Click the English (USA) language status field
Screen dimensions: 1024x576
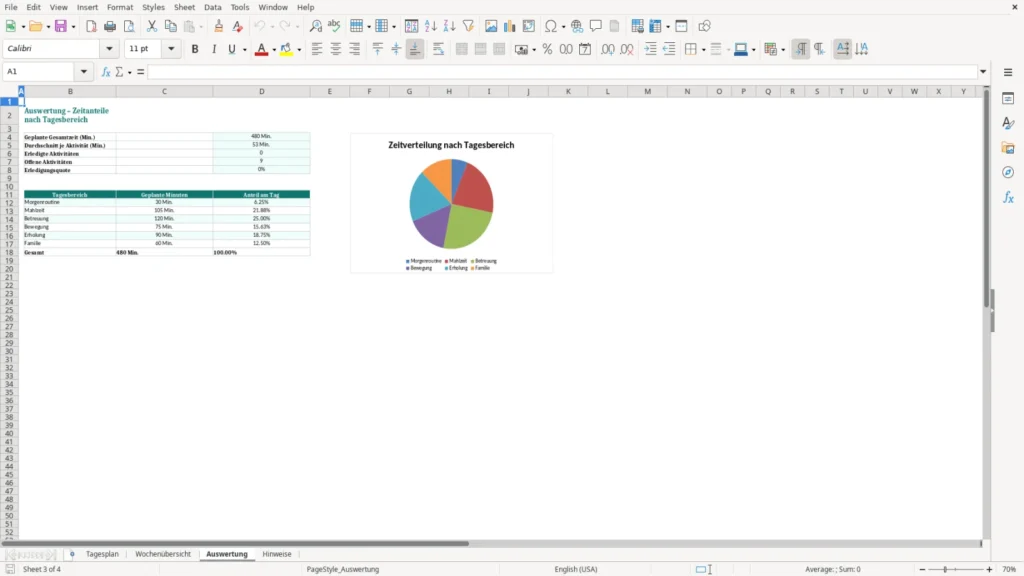tap(576, 569)
